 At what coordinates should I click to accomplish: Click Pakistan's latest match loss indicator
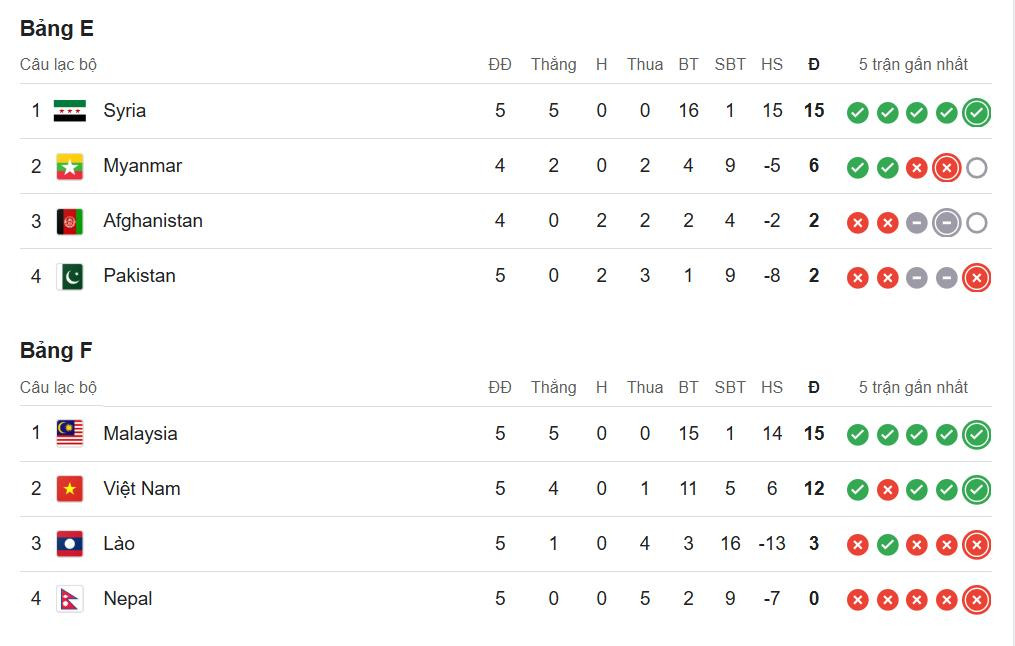pyautogui.click(x=977, y=277)
